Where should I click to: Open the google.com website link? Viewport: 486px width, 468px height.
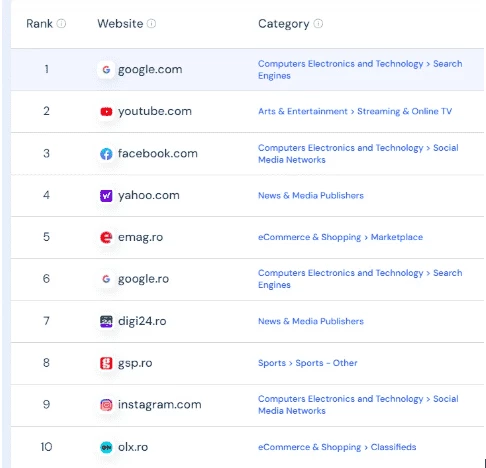(x=150, y=69)
